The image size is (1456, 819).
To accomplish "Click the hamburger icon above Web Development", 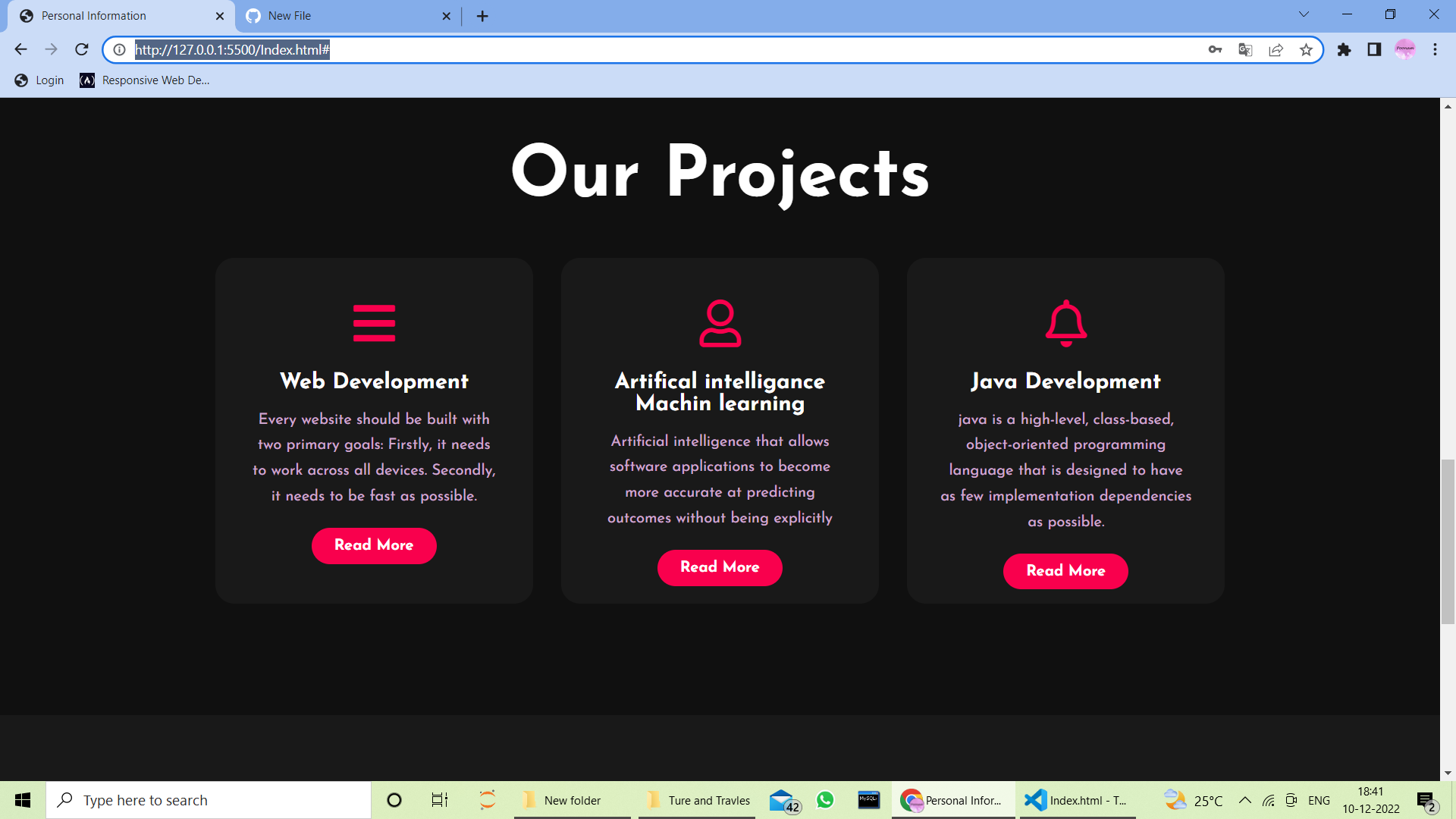I will pos(374,322).
